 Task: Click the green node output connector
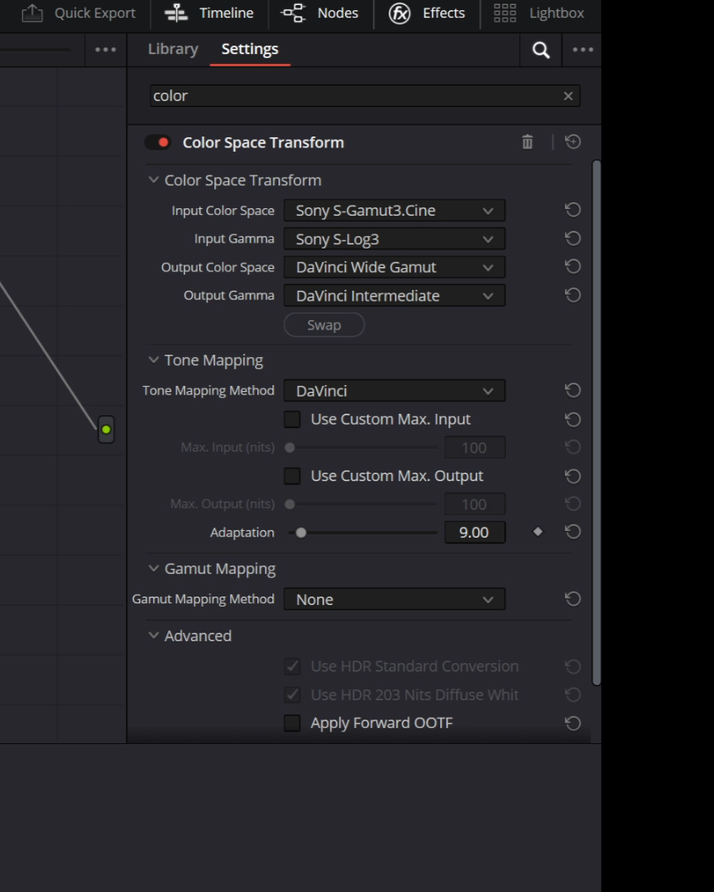106,430
